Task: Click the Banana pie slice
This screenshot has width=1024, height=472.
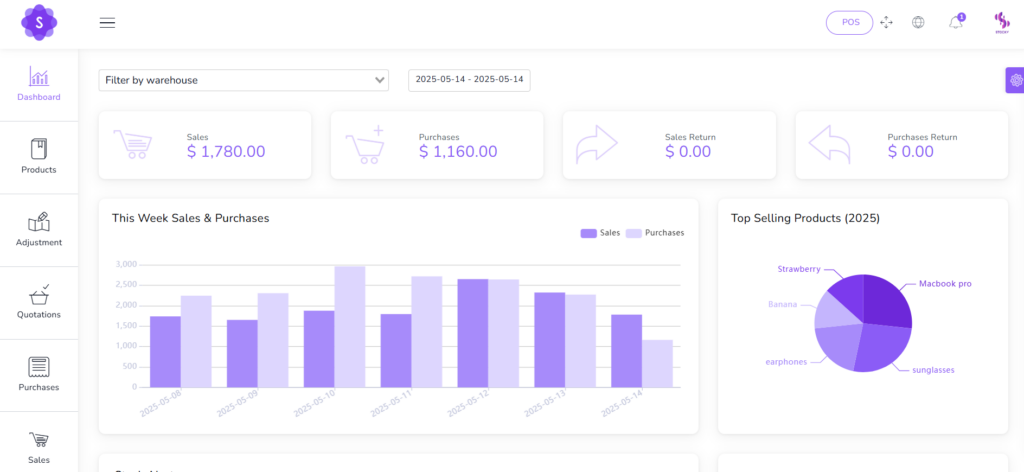Action: (832, 312)
